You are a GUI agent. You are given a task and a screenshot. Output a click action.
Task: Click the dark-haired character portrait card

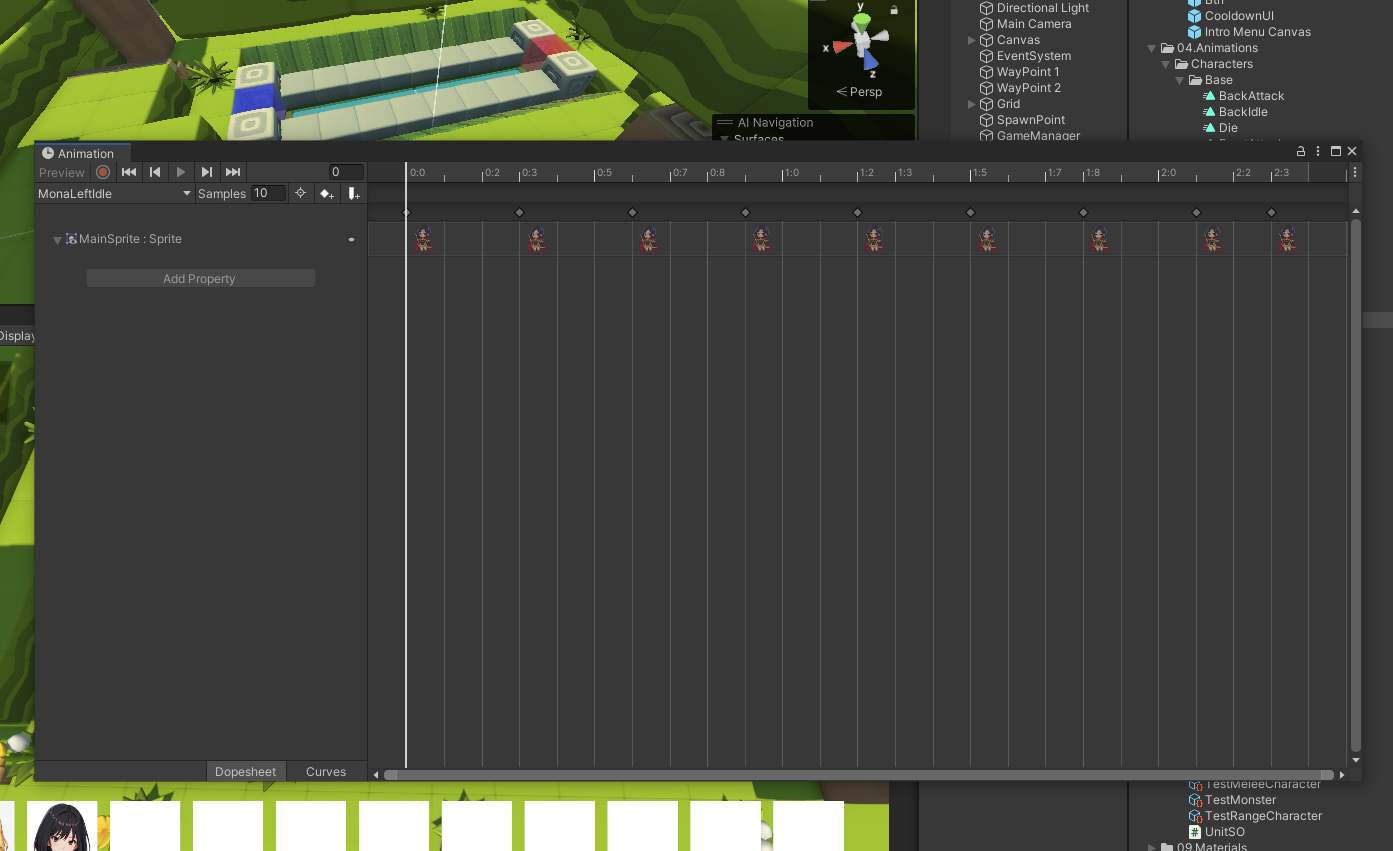[62, 826]
